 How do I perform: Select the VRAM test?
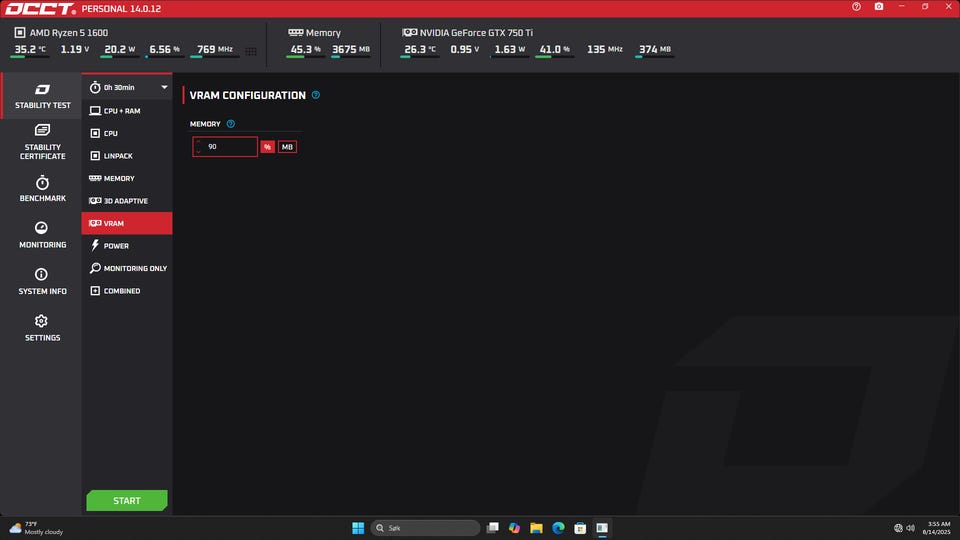(127, 223)
